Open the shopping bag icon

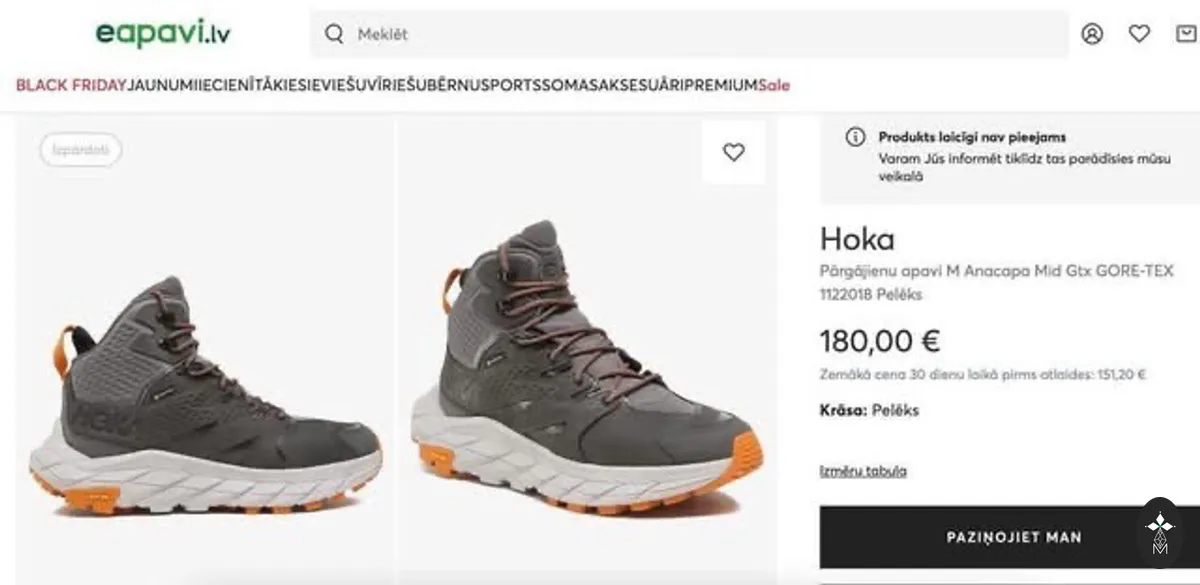coord(1185,34)
